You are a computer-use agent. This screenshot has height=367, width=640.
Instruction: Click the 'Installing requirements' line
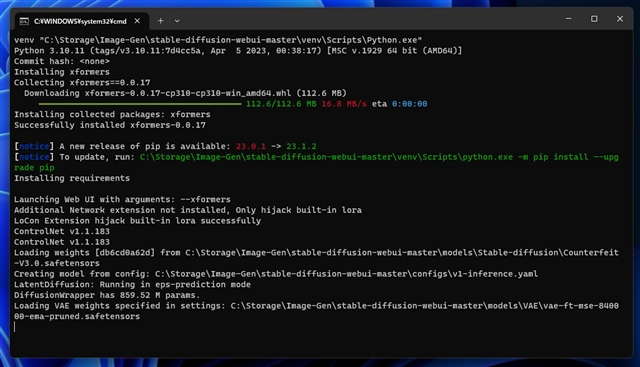pyautogui.click(x=72, y=178)
